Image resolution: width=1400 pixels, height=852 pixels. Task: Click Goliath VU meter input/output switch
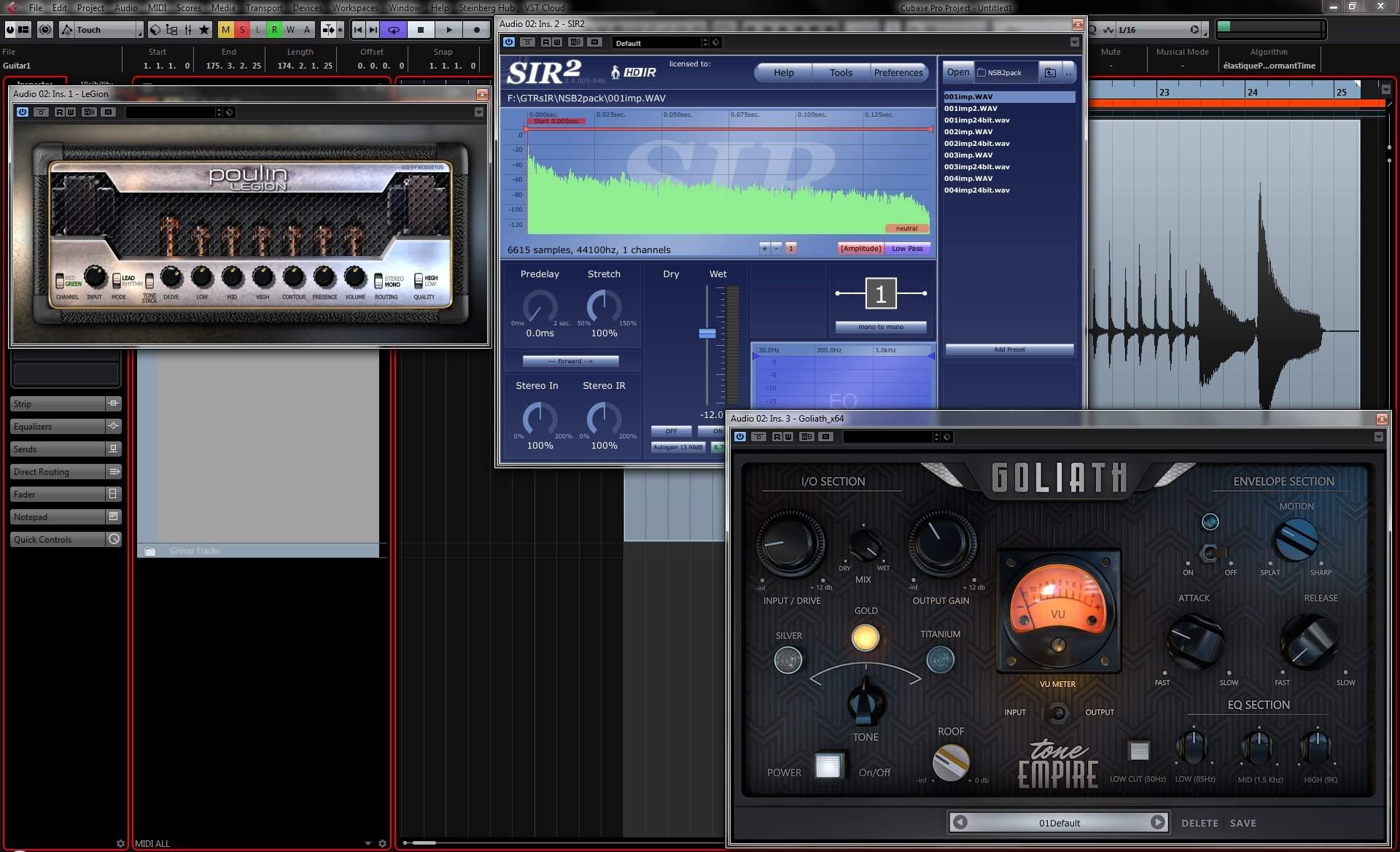pos(1057,713)
